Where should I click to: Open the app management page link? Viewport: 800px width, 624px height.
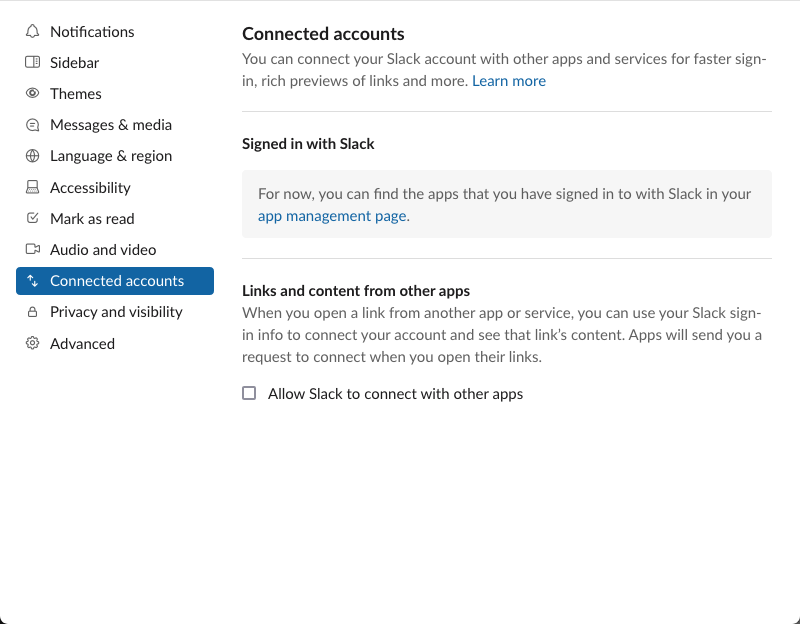[x=332, y=216]
